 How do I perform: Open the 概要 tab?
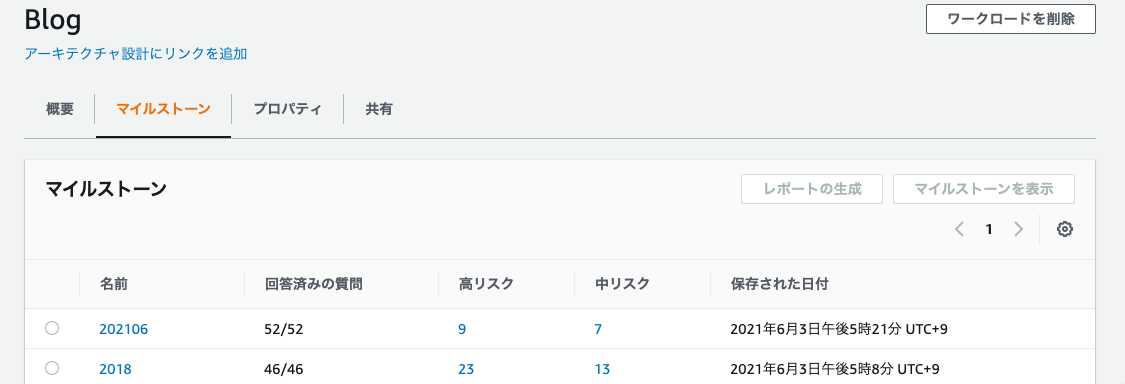(x=60, y=110)
